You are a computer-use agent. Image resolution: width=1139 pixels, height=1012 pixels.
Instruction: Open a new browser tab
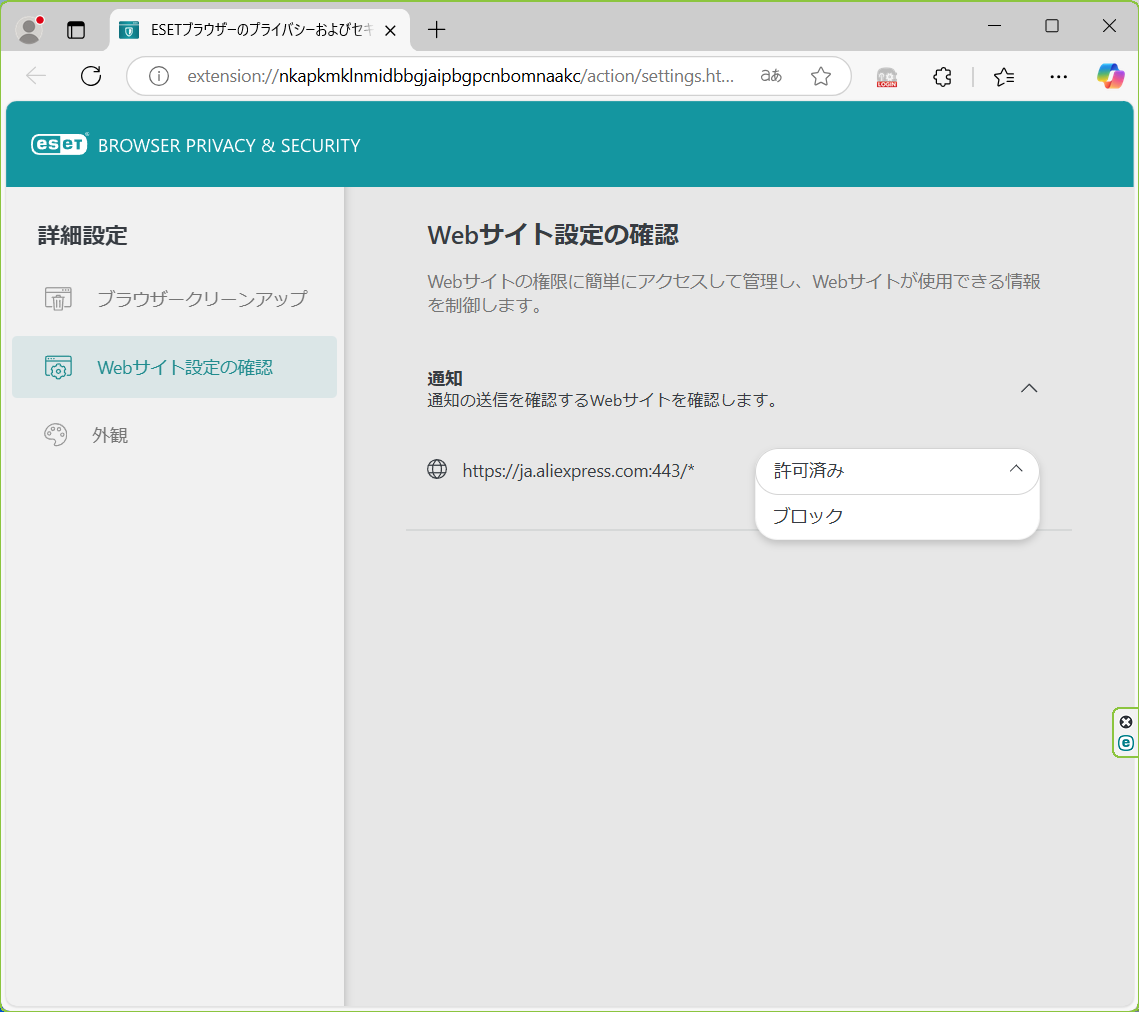pos(436,30)
